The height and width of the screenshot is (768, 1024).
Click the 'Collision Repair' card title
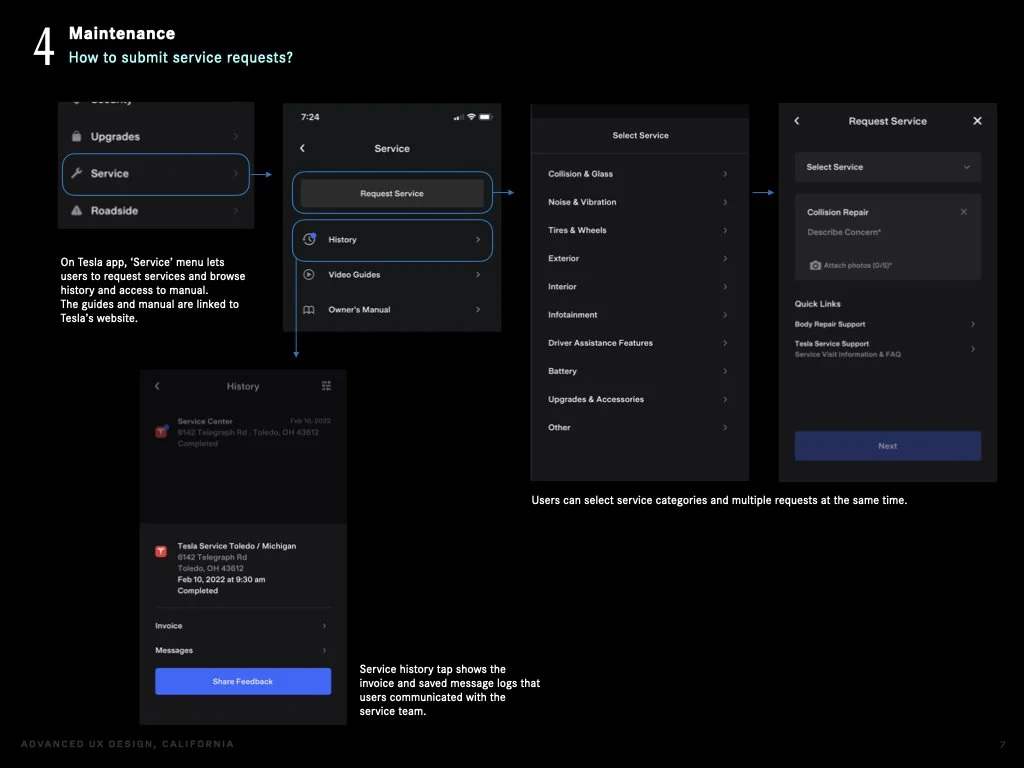(x=838, y=212)
